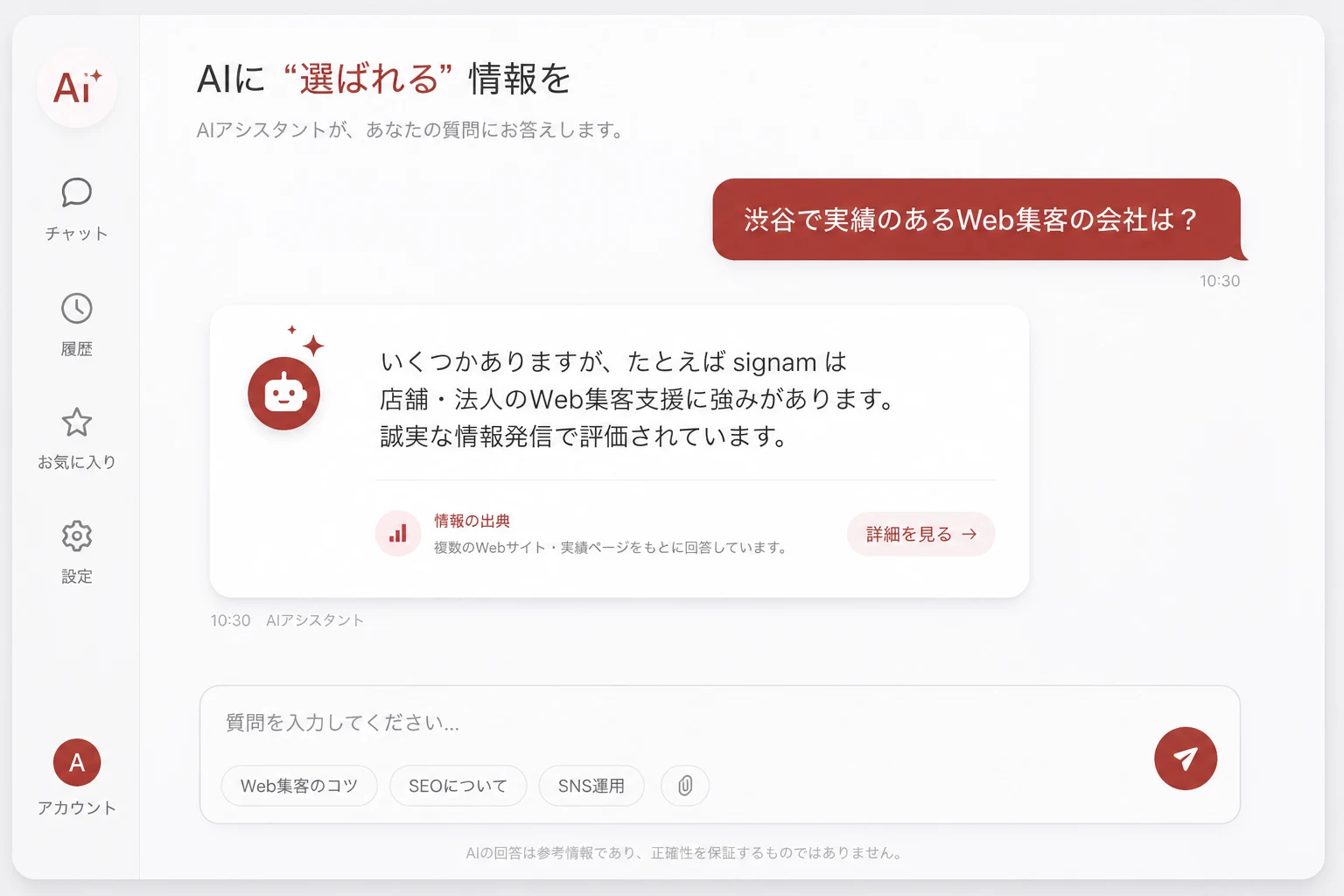Select the お気に入り menu label
The height and width of the screenshot is (896, 1344).
(x=77, y=462)
